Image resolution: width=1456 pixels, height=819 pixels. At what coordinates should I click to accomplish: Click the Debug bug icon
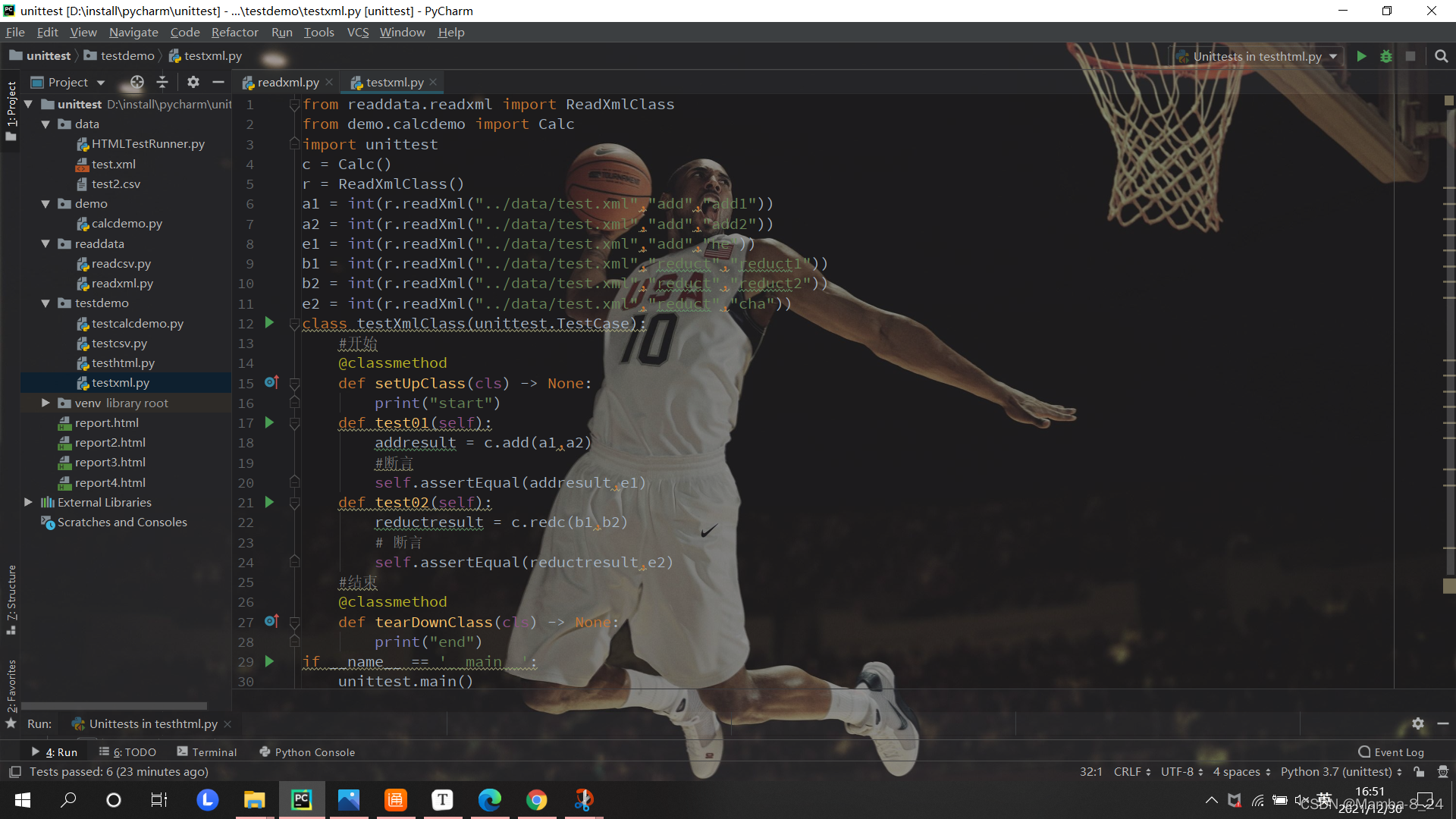pyautogui.click(x=1385, y=56)
